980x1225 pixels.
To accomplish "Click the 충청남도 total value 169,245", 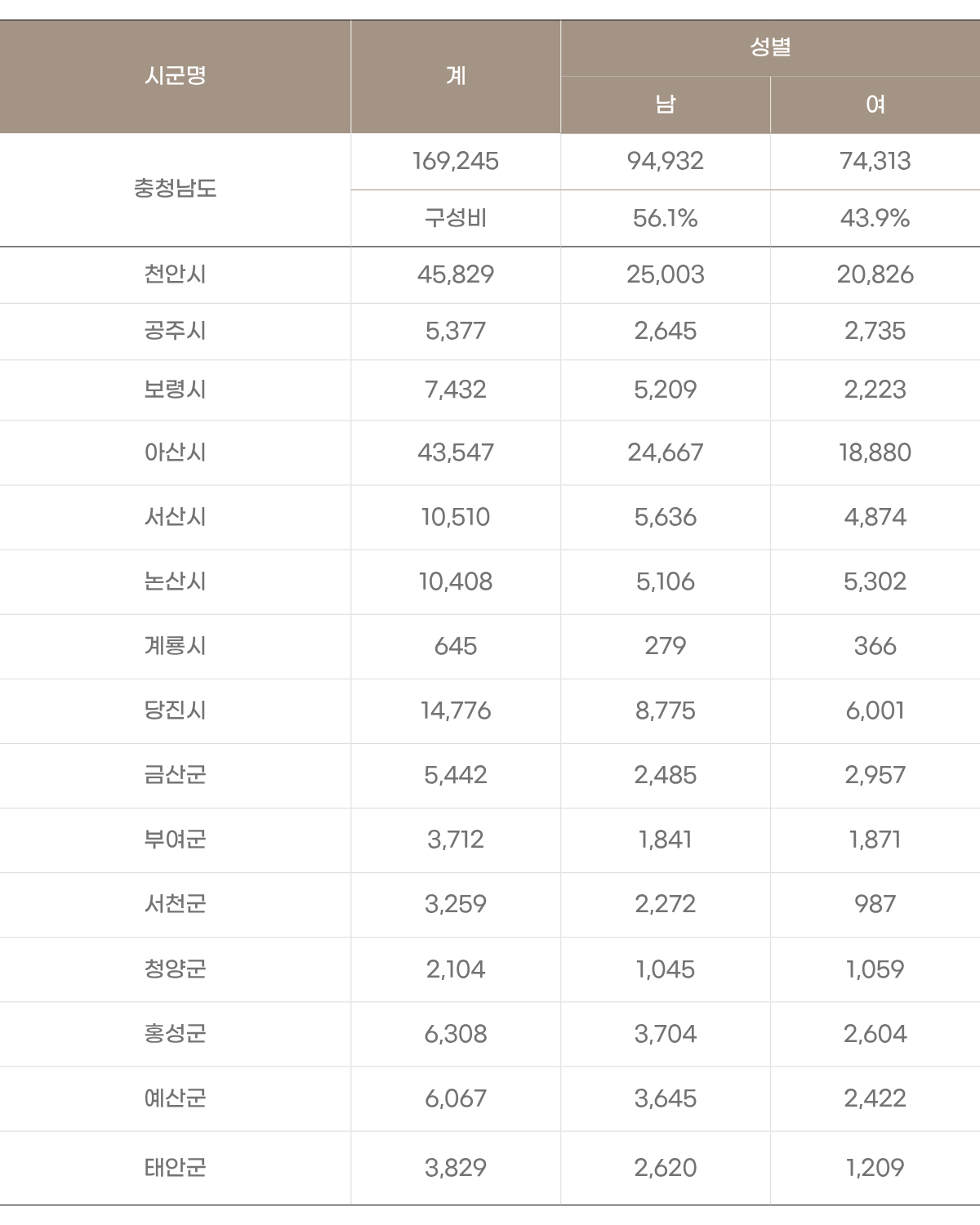I will (x=456, y=161).
